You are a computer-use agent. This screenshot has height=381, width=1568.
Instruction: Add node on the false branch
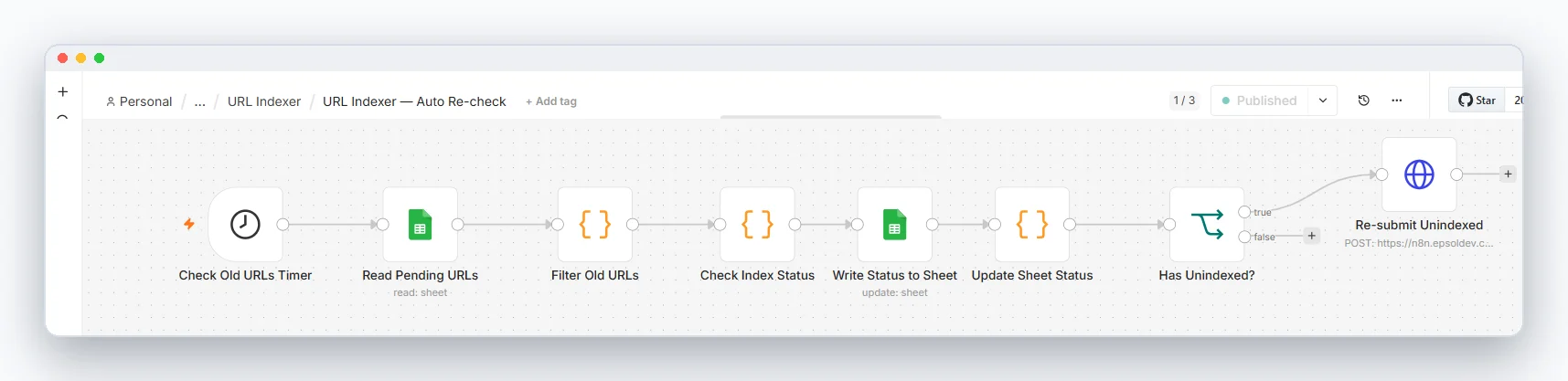(x=1311, y=236)
